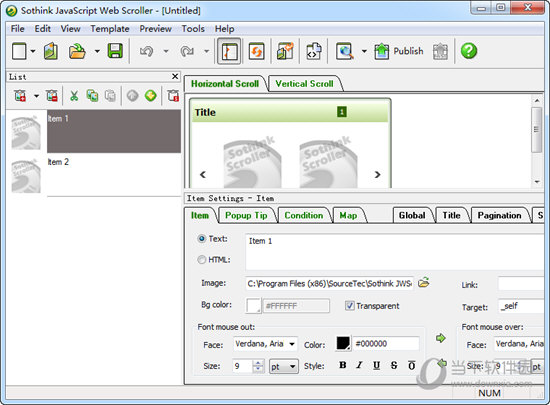
Task: Add a new item to the list
Action: [20, 95]
